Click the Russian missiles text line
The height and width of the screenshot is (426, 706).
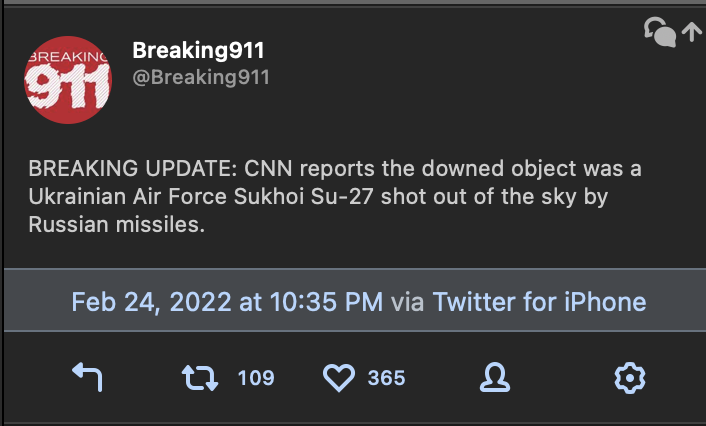click(116, 225)
